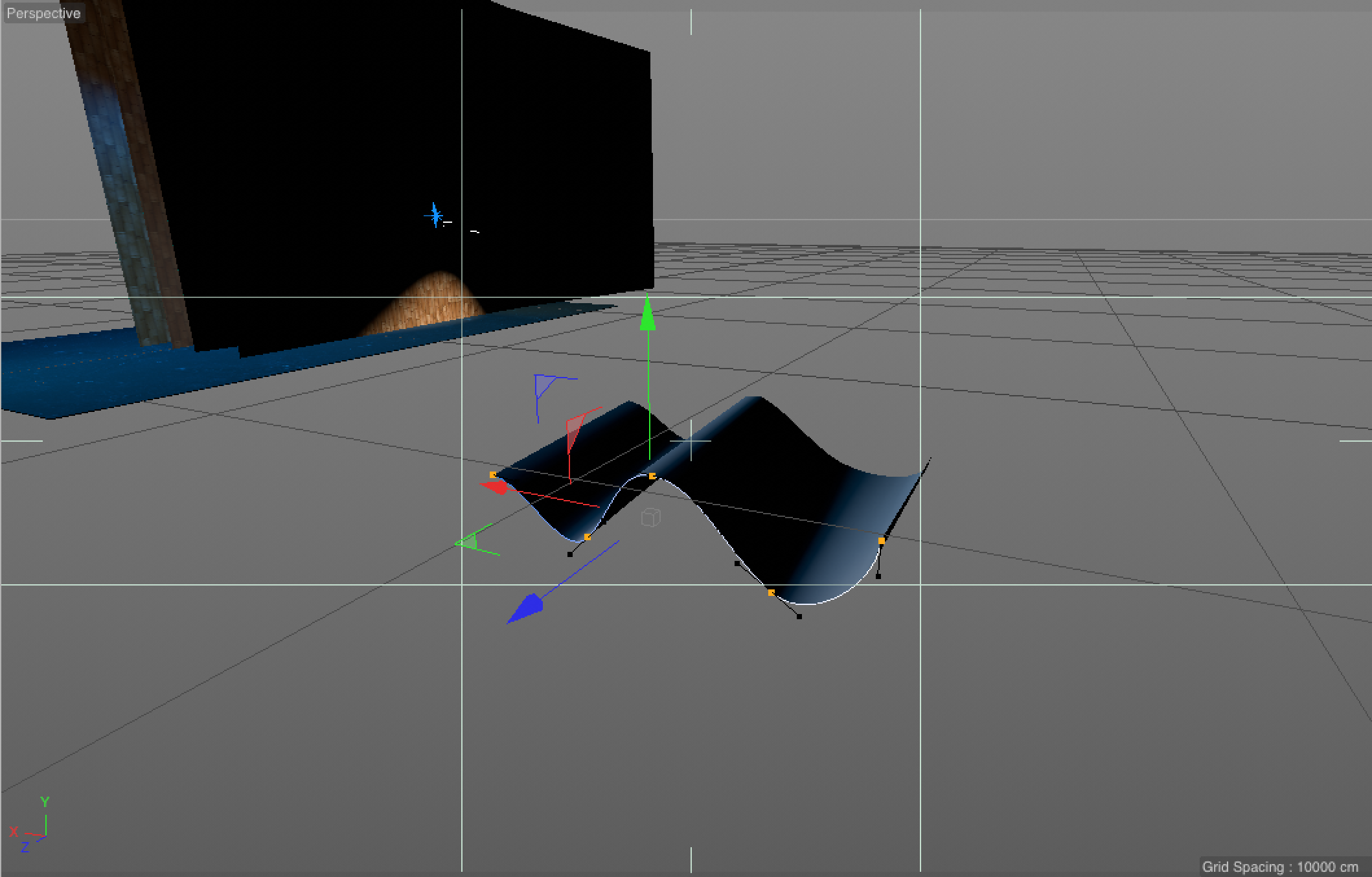Select the rightmost orange spline point

882,540
